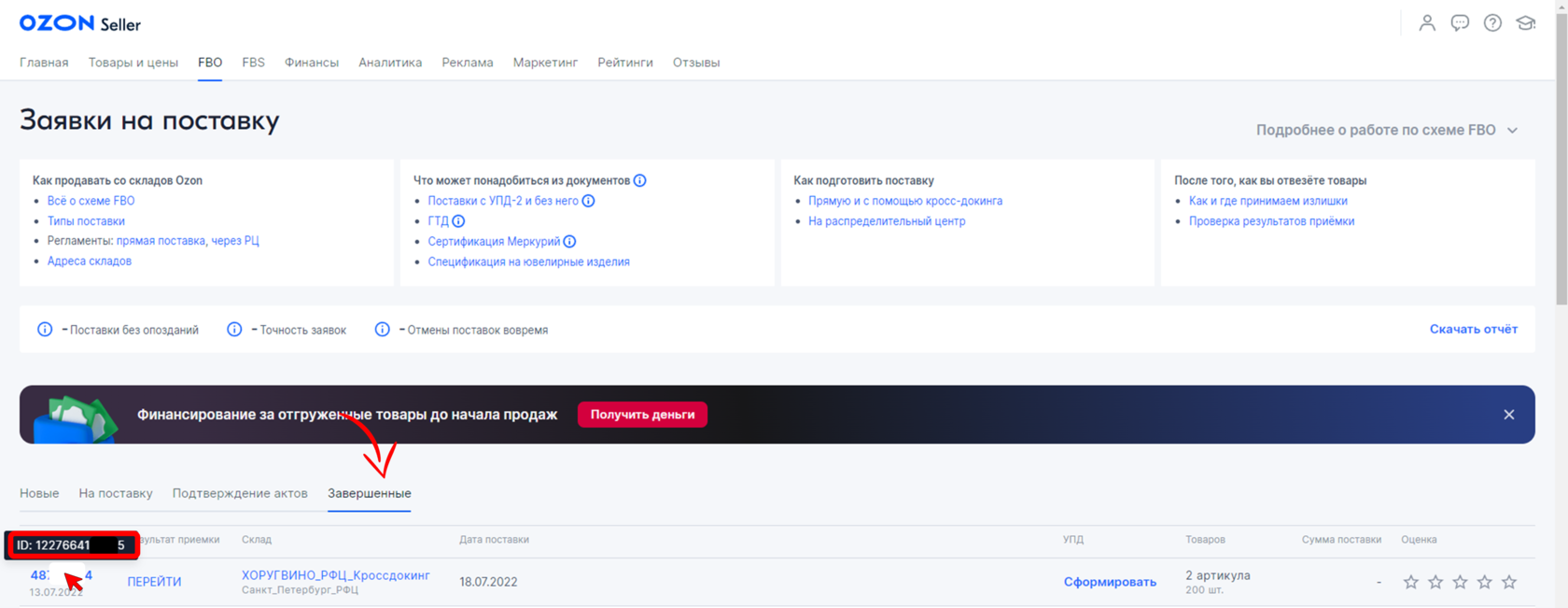
Task: Click the Сумма поставки column header
Action: tap(1341, 540)
